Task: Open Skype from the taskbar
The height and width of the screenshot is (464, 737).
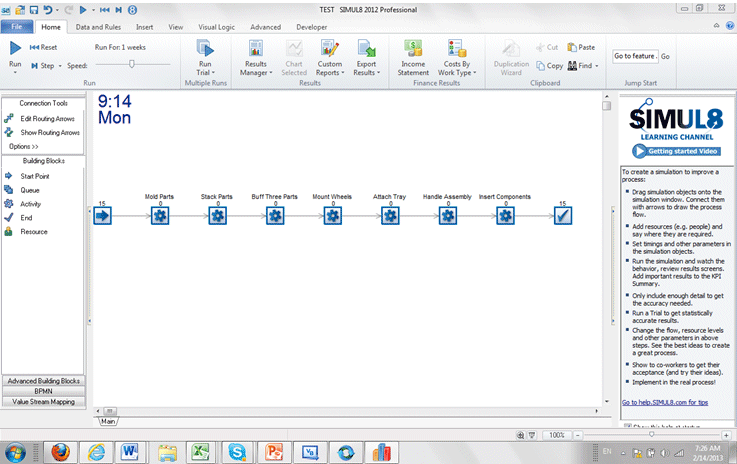Action: tap(237, 453)
